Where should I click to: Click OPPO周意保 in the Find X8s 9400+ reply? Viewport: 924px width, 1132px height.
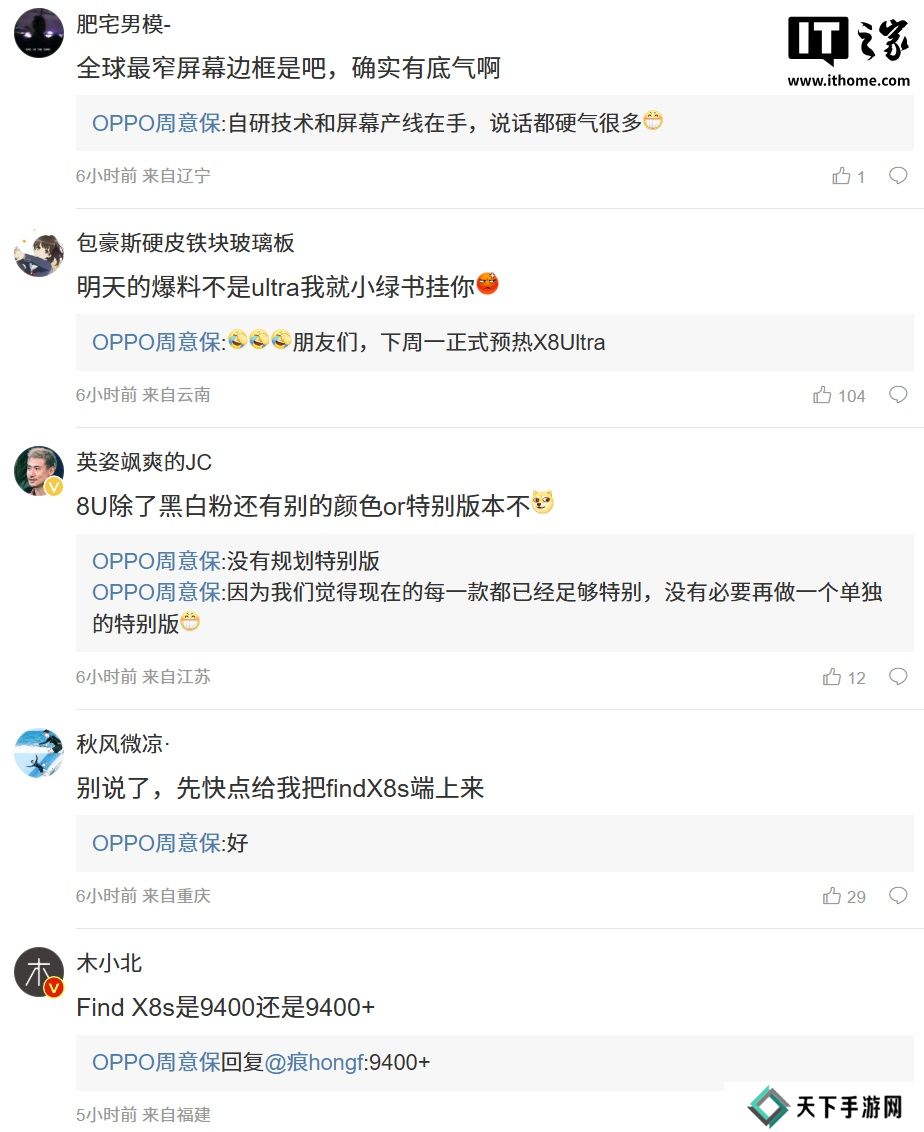click(156, 1062)
